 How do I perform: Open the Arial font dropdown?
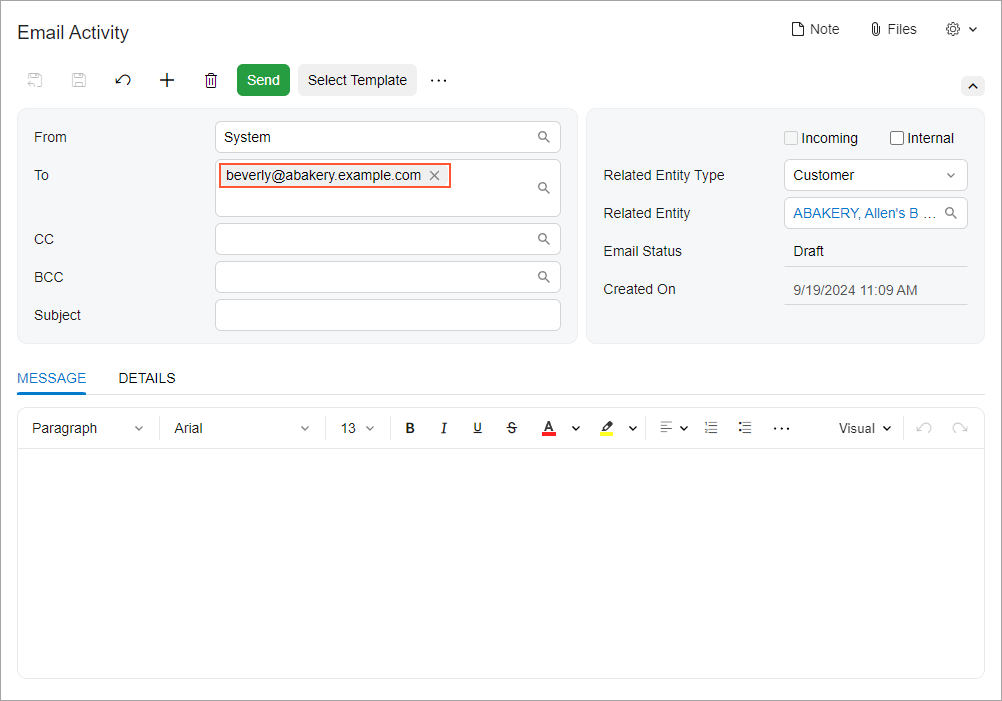(x=242, y=428)
